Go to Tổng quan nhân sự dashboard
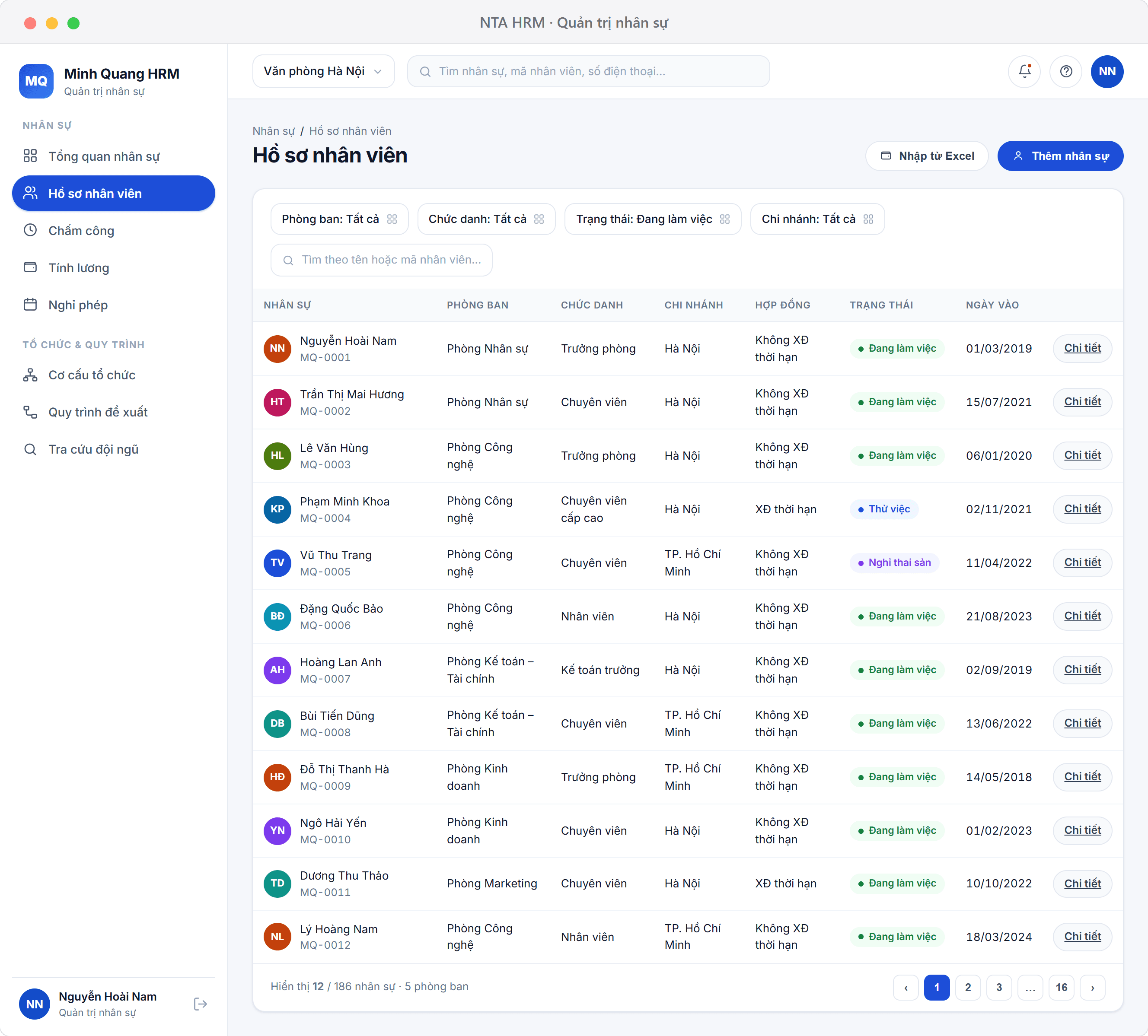Viewport: 1148px width, 1036px height. 113,156
